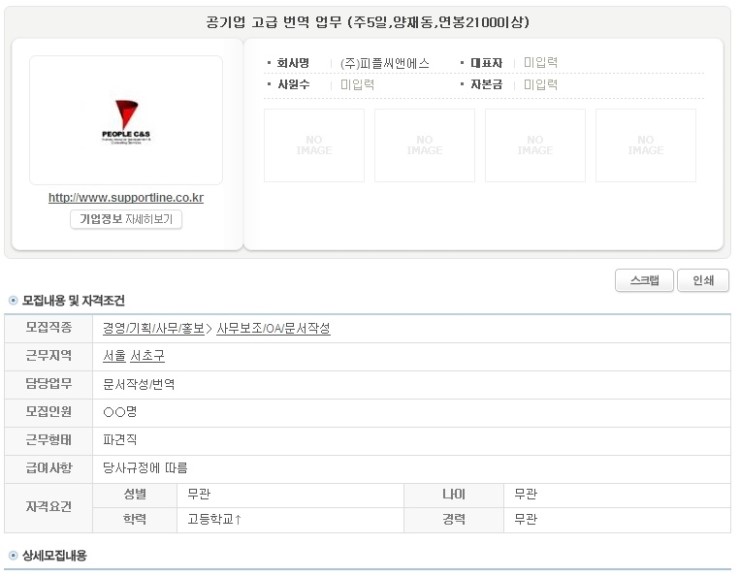Open the 사무보조/OA/문서작성 category link
This screenshot has height=577, width=740.
pyautogui.click(x=273, y=328)
